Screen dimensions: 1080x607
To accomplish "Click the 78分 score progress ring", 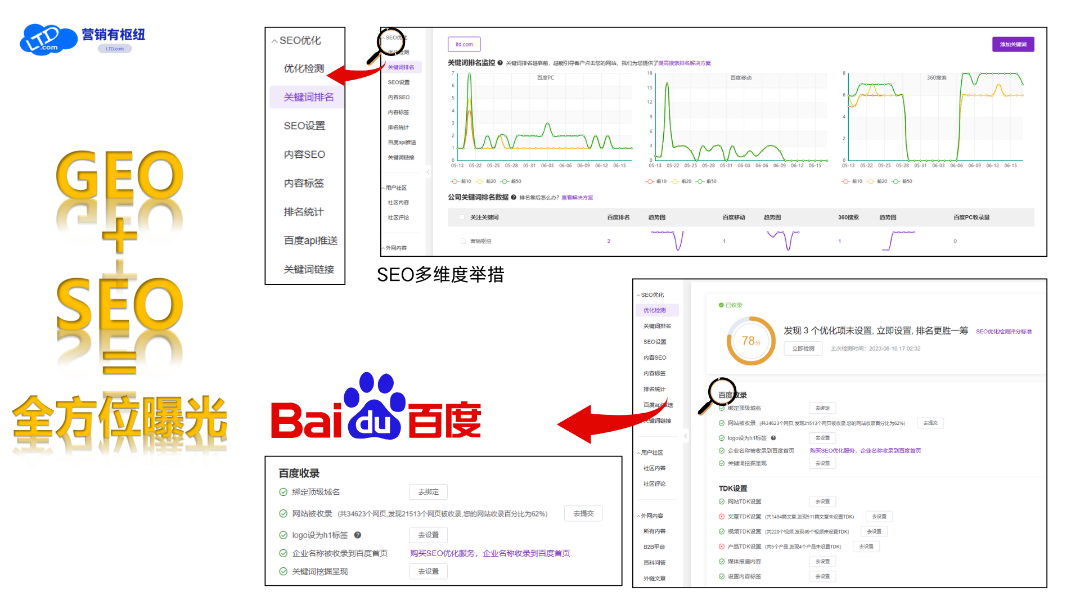I will pyautogui.click(x=751, y=340).
